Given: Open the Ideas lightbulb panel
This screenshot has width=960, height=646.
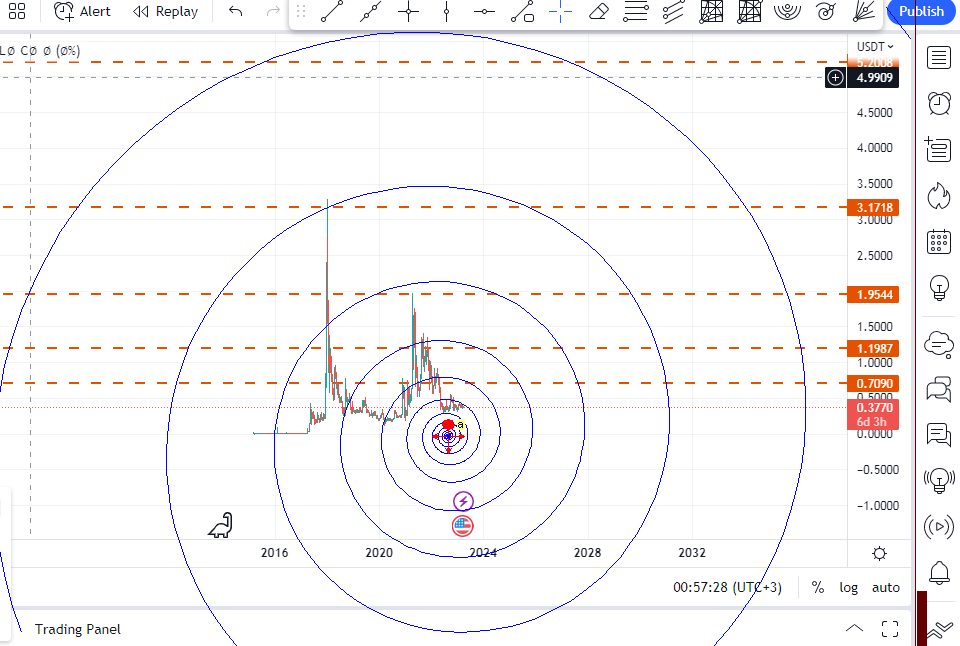Looking at the screenshot, I should pos(939,288).
